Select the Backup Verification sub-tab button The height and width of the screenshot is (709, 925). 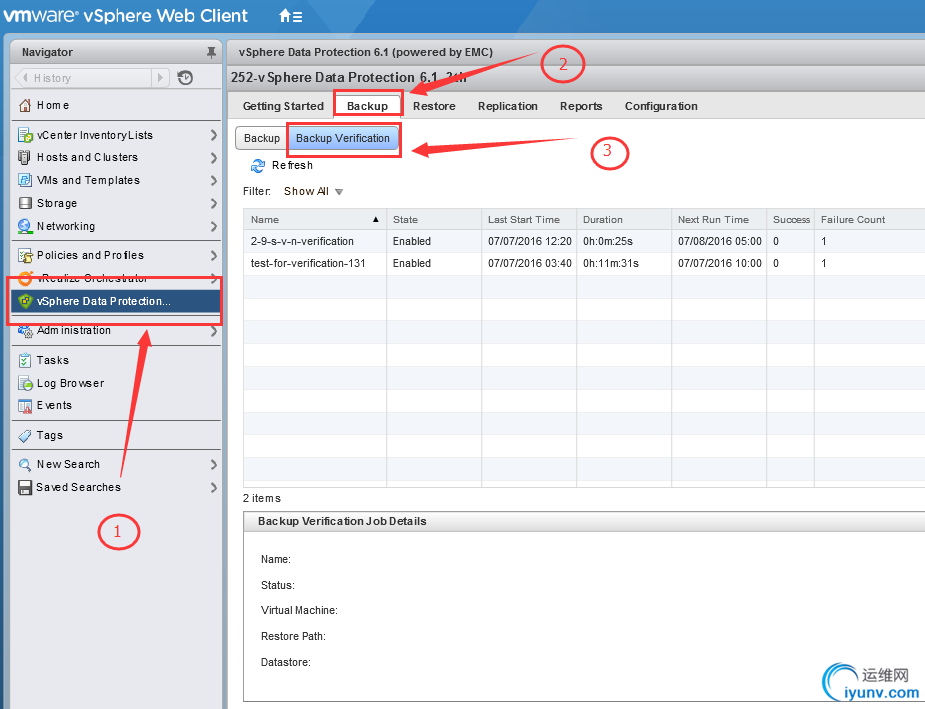(343, 138)
